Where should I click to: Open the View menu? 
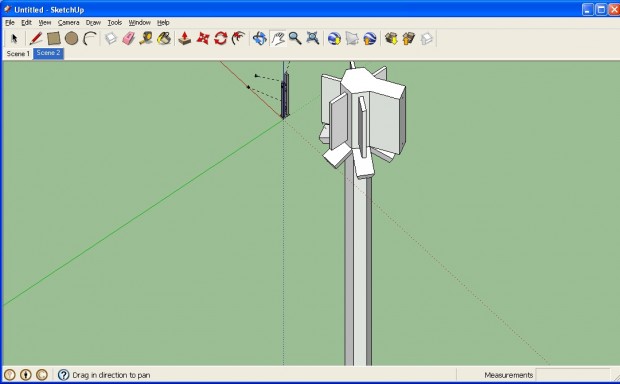click(45, 23)
